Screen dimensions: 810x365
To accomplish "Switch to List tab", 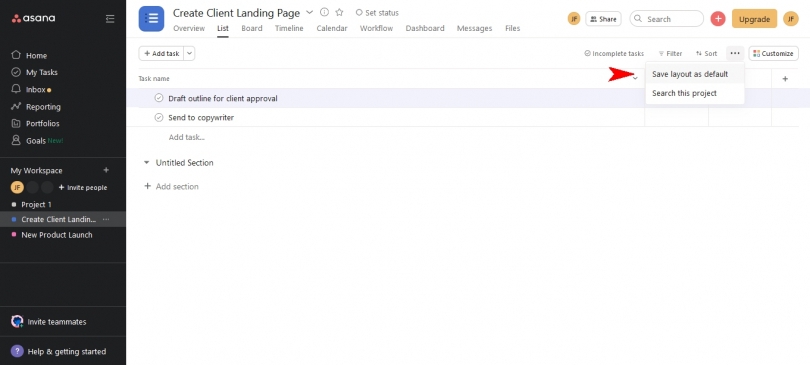I will [x=223, y=28].
